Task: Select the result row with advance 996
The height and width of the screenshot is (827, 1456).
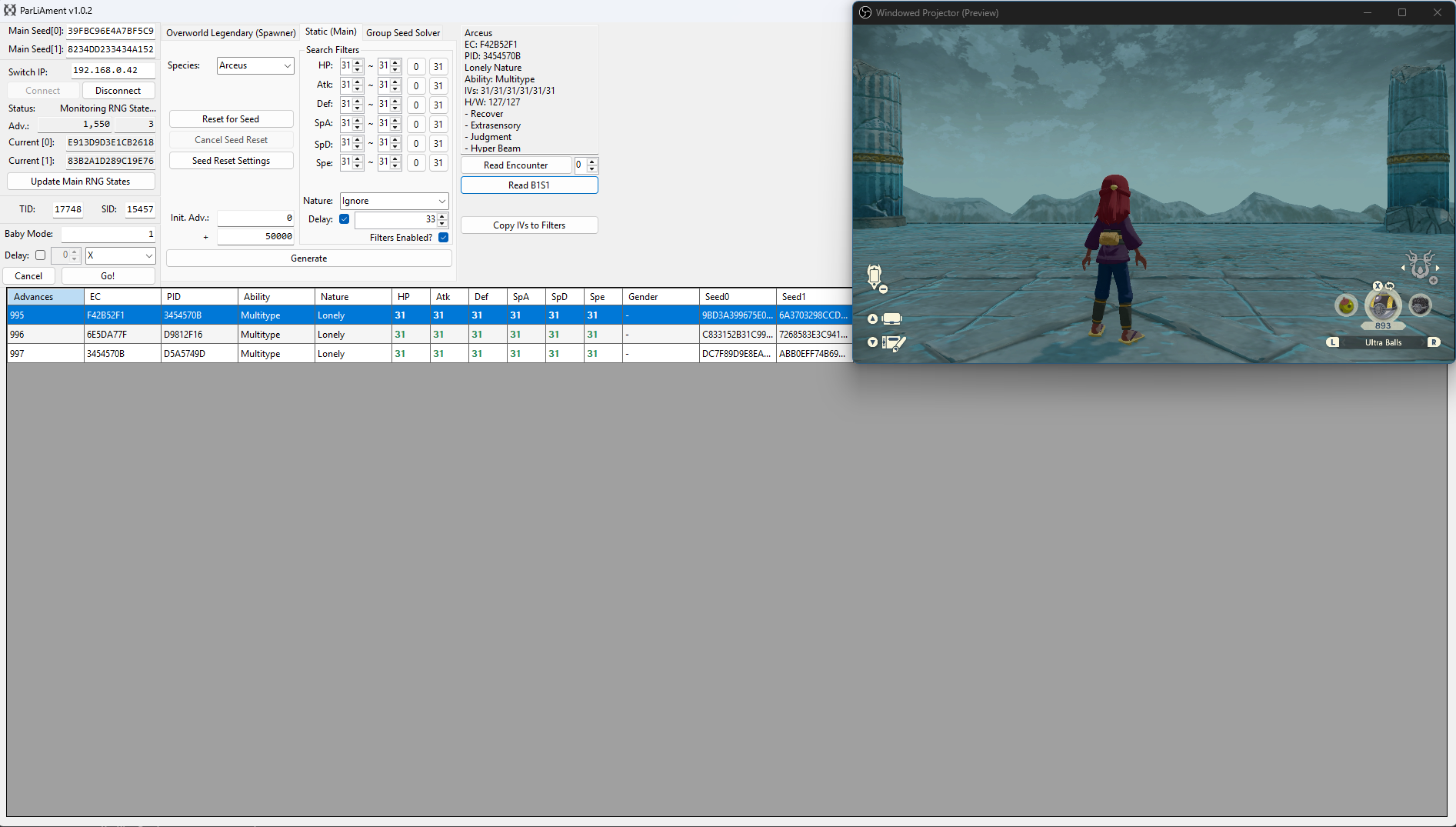Action: click(x=429, y=335)
